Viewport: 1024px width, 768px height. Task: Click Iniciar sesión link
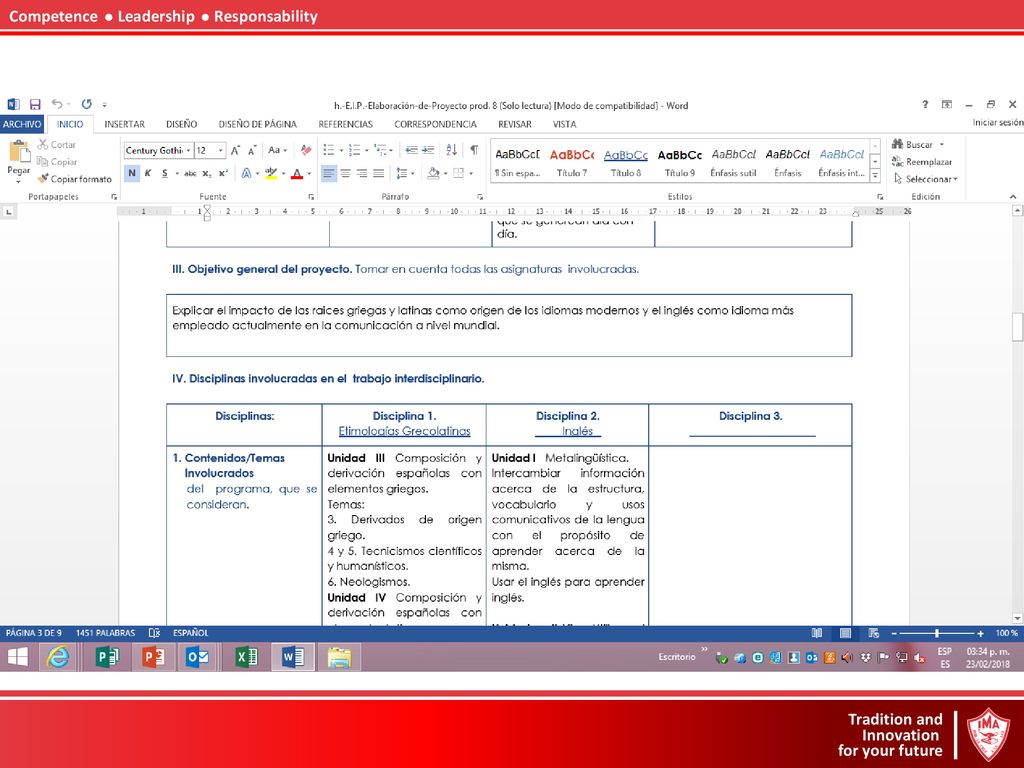[998, 122]
